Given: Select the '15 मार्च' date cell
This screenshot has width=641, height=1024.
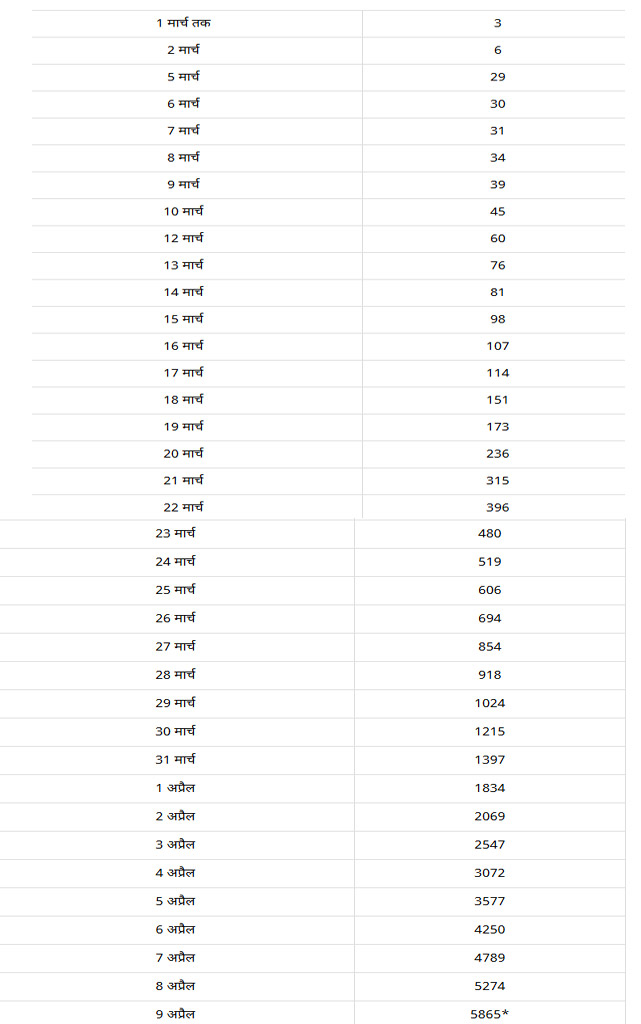Looking at the screenshot, I should click(183, 319).
